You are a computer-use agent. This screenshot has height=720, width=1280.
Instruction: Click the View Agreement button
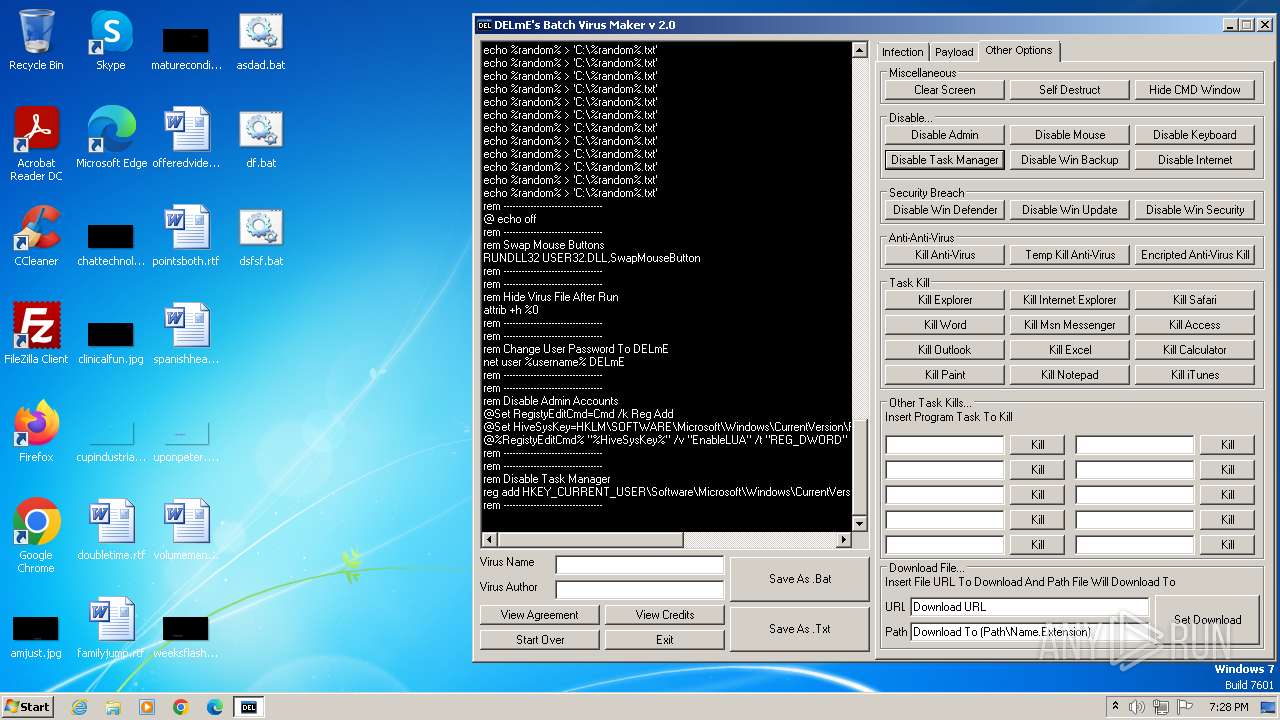(x=539, y=615)
